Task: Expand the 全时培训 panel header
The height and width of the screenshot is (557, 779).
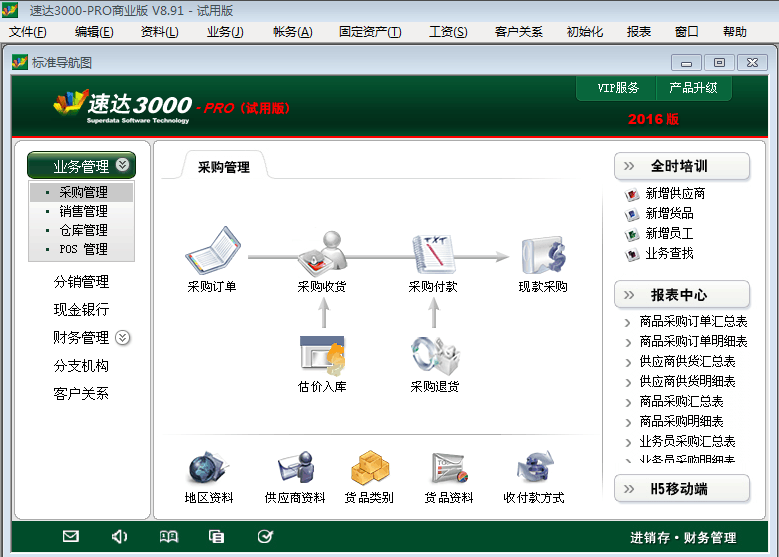Action: pyautogui.click(x=682, y=166)
